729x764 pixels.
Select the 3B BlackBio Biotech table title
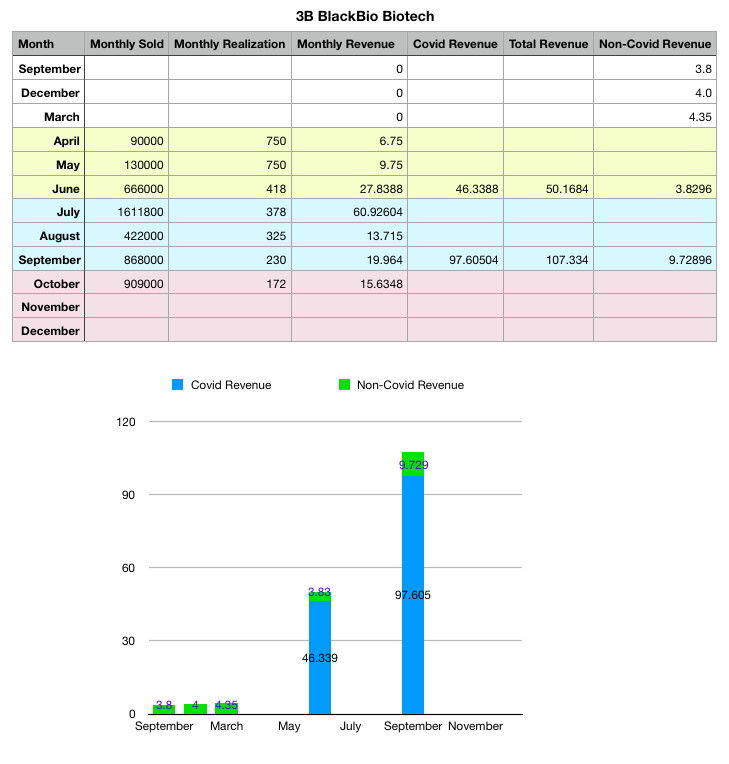point(365,17)
